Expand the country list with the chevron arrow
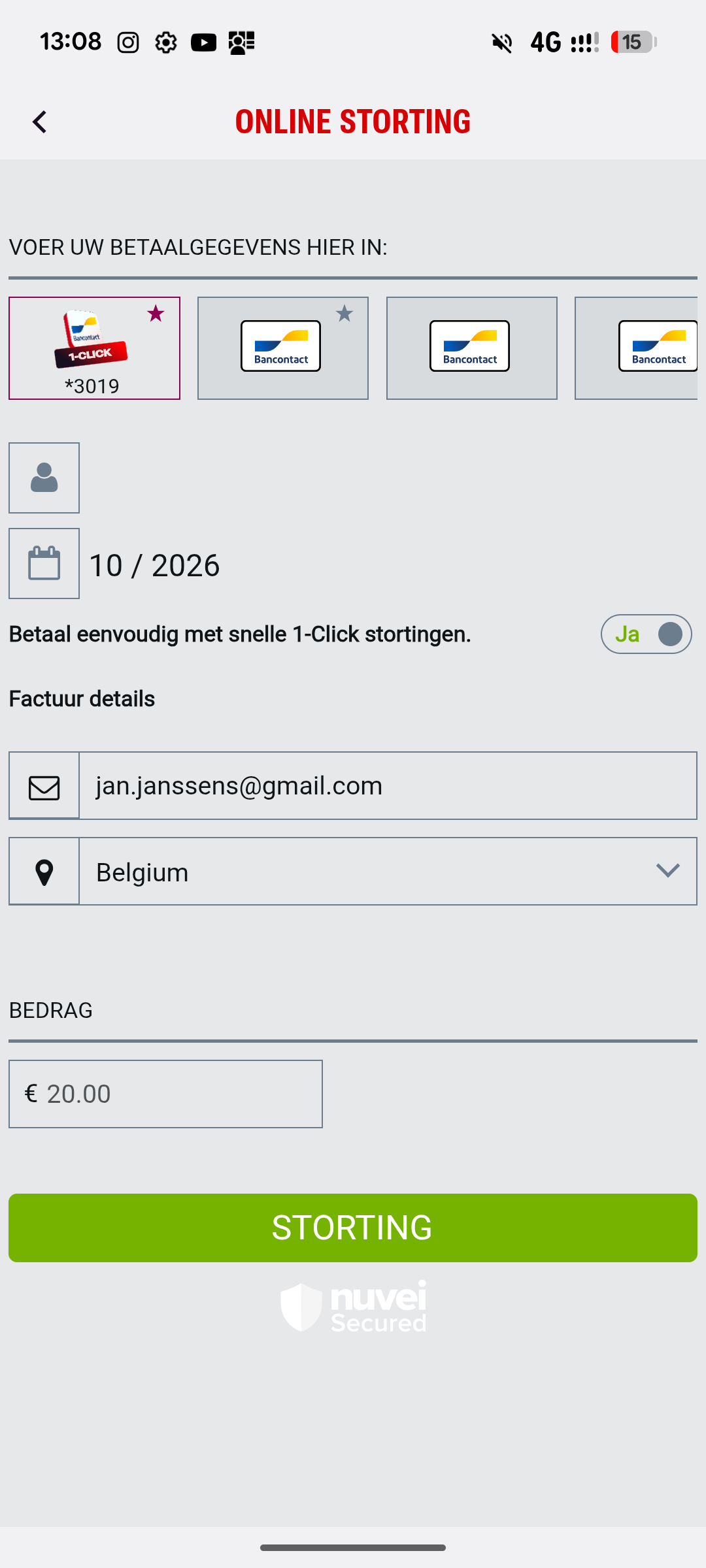The width and height of the screenshot is (706, 1568). 667,871
